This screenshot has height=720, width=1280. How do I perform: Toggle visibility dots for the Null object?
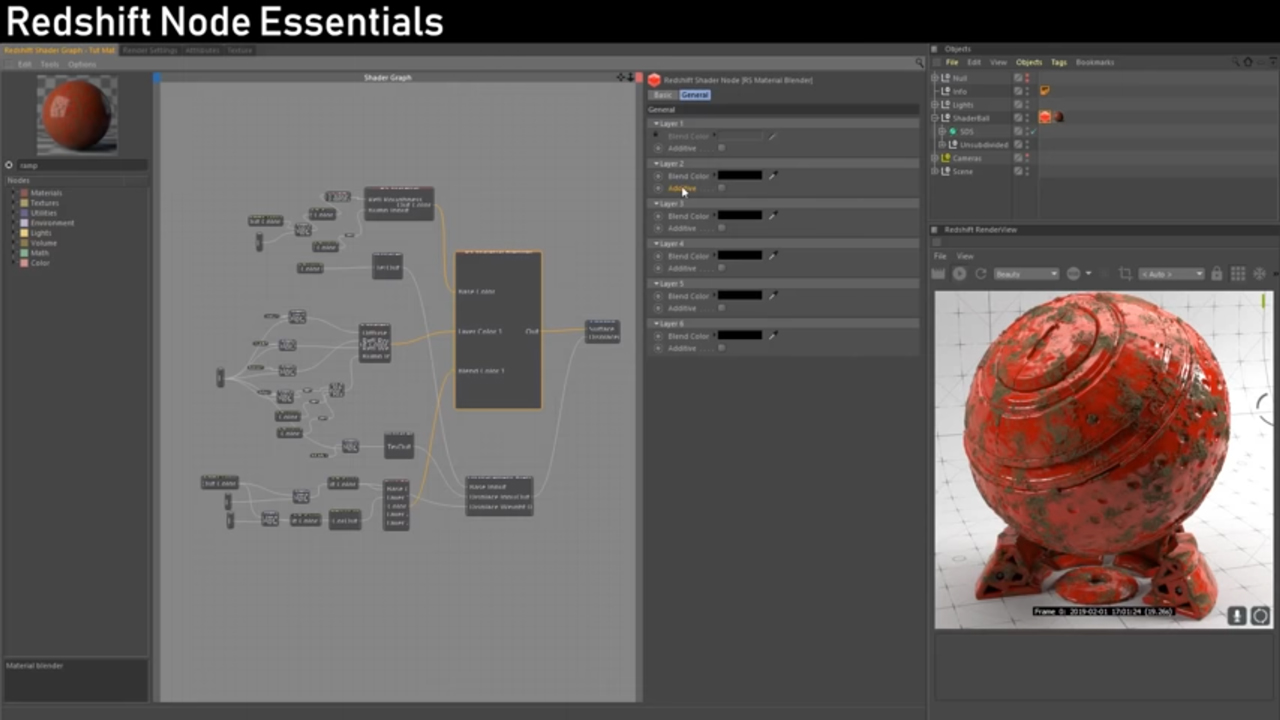(x=1027, y=78)
